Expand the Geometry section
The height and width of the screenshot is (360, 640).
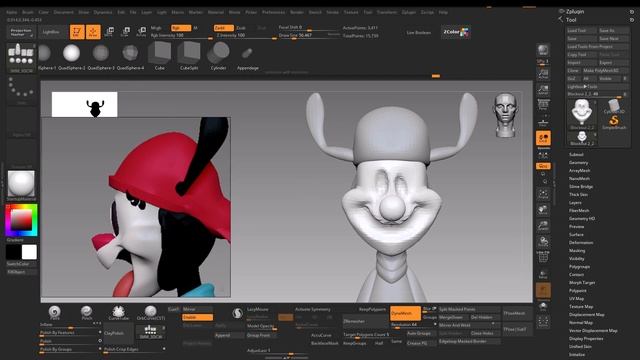(x=578, y=163)
